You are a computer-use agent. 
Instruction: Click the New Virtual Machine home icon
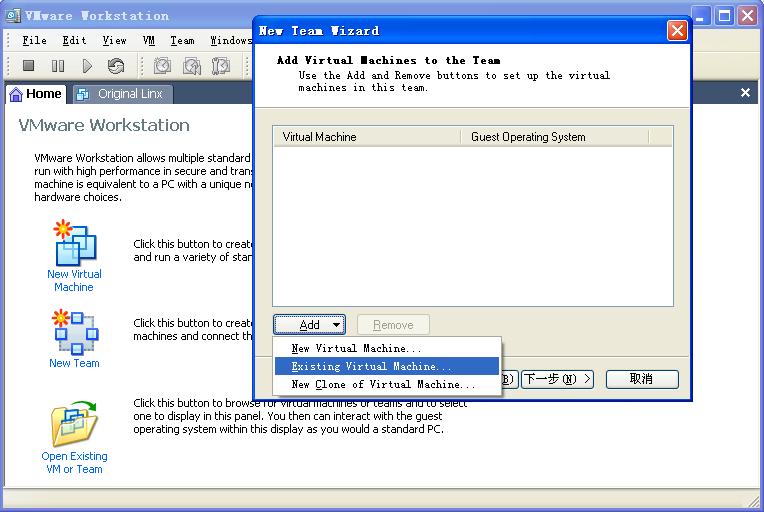(x=74, y=245)
